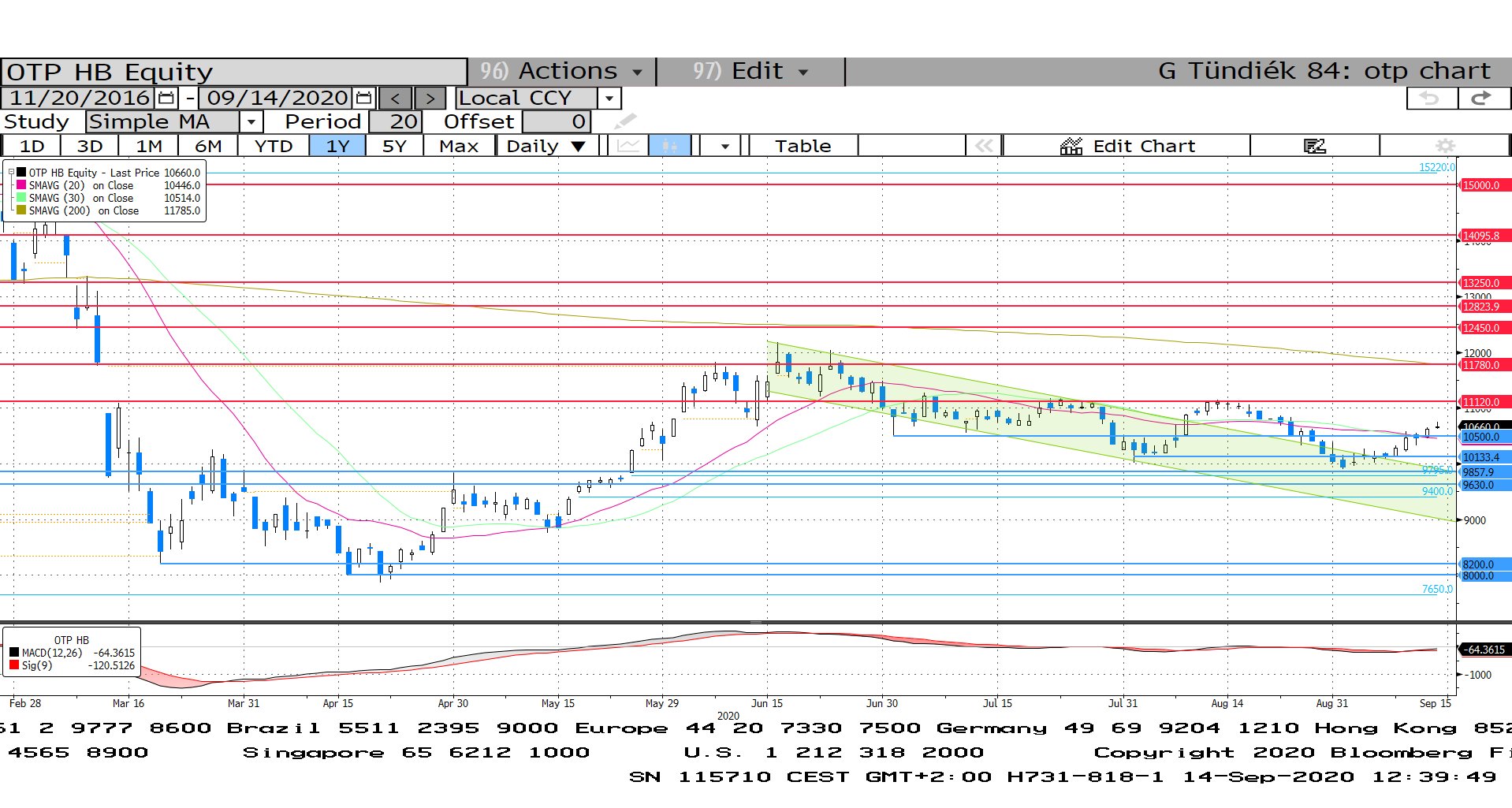
Task: Click the red Sig(9) legend swatch
Action: [x=14, y=665]
